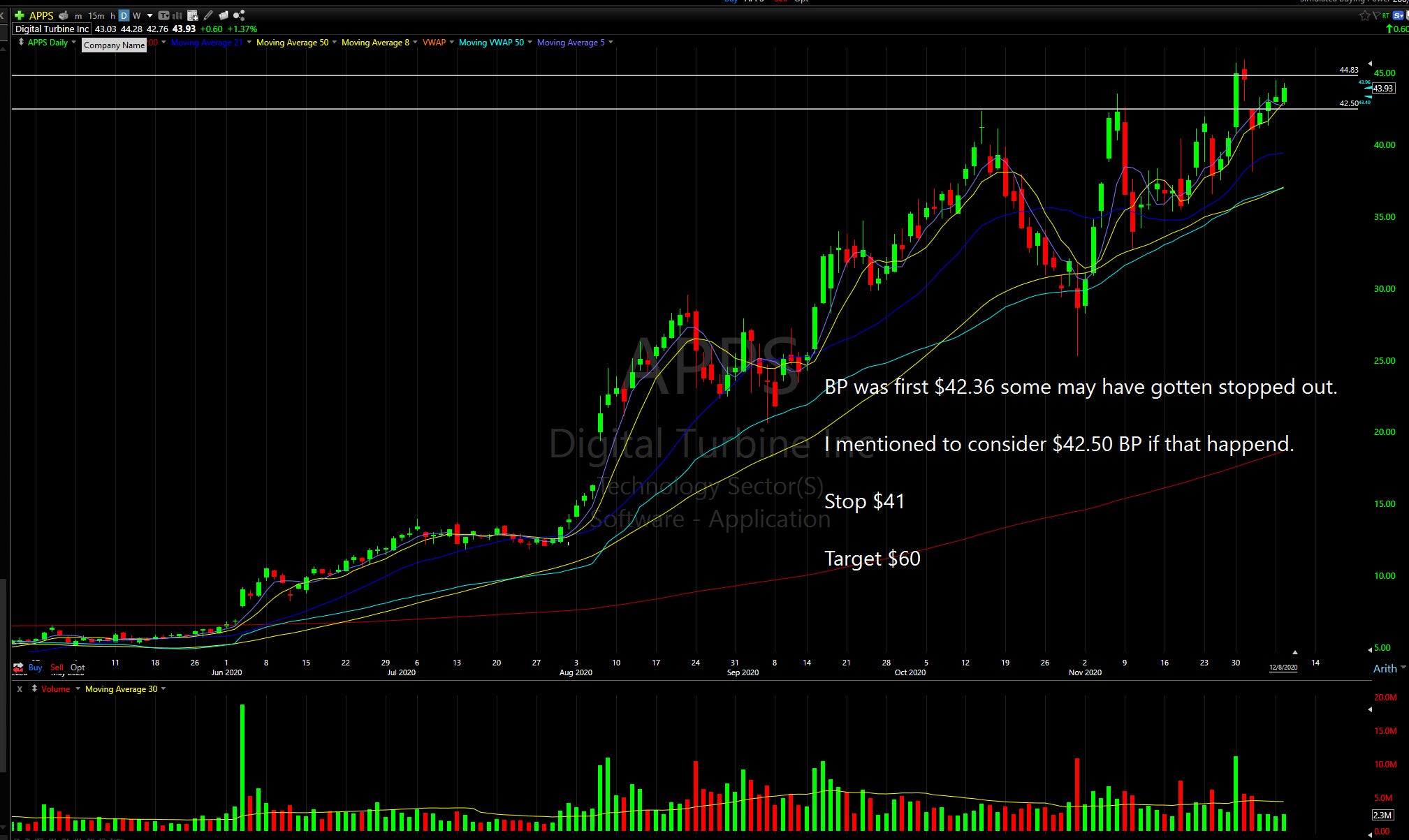Click the 44.83 horizontal line label
This screenshot has height=840, width=1409.
coord(1349,70)
